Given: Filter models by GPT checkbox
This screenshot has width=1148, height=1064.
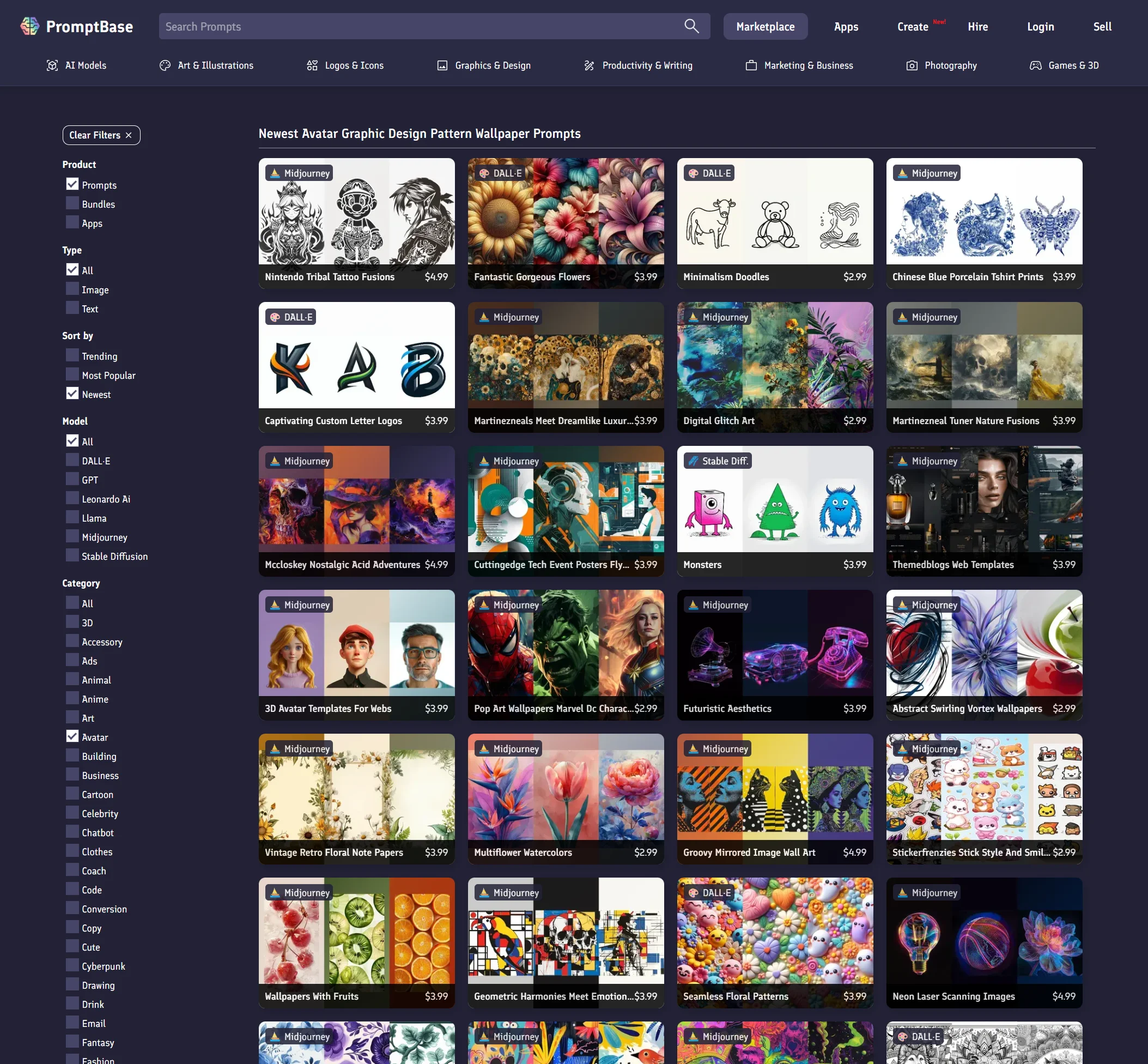Looking at the screenshot, I should click(x=72, y=479).
